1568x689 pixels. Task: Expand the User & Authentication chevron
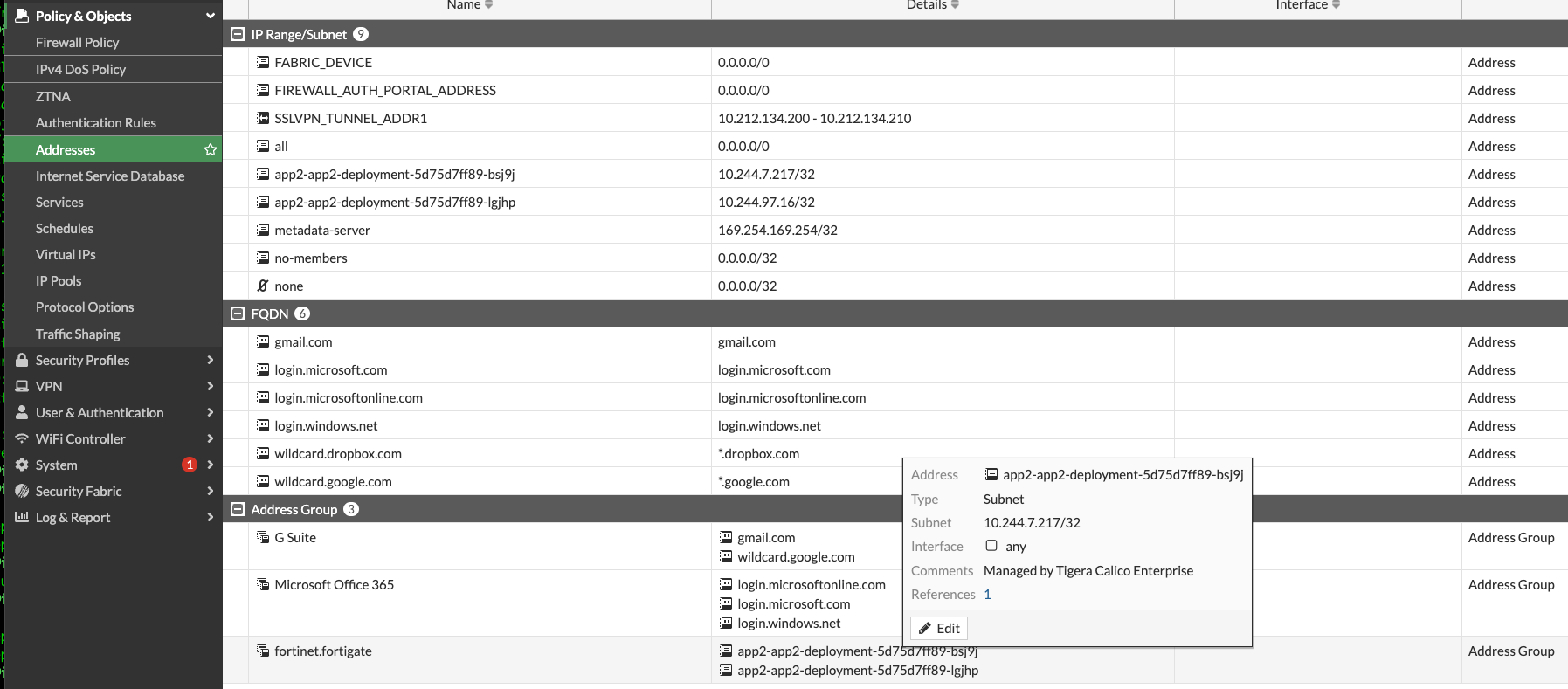point(210,412)
